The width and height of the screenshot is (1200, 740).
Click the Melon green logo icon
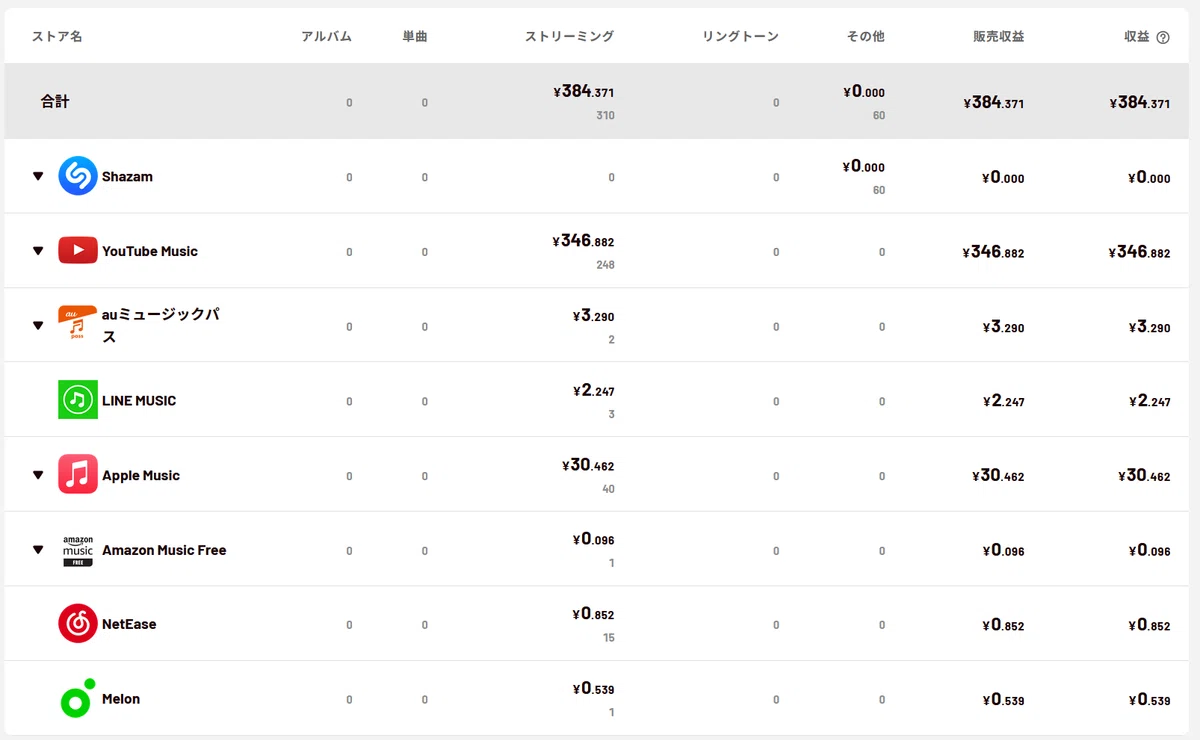click(x=77, y=699)
